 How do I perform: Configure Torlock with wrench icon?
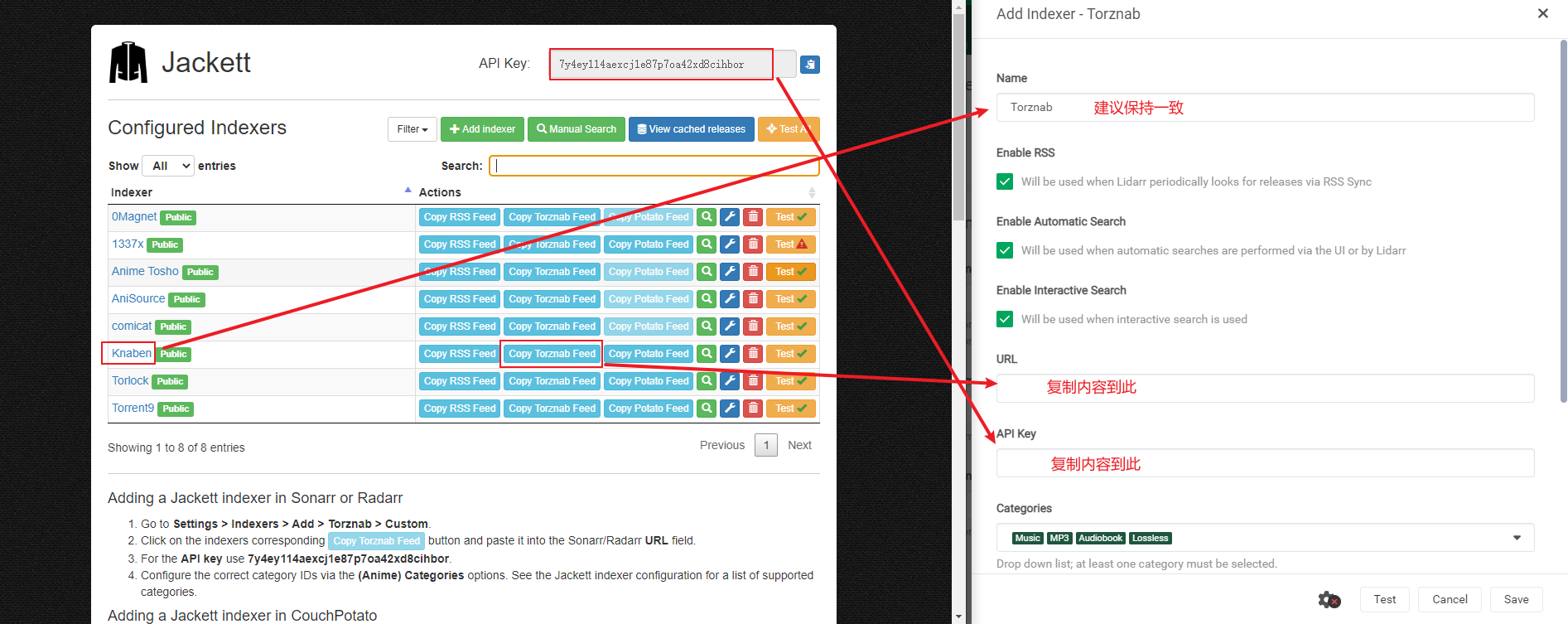click(730, 381)
